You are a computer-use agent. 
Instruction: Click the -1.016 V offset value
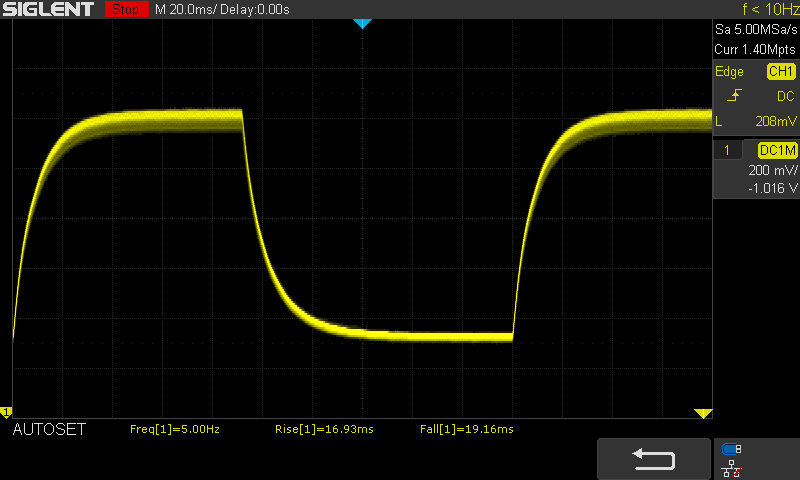point(772,189)
